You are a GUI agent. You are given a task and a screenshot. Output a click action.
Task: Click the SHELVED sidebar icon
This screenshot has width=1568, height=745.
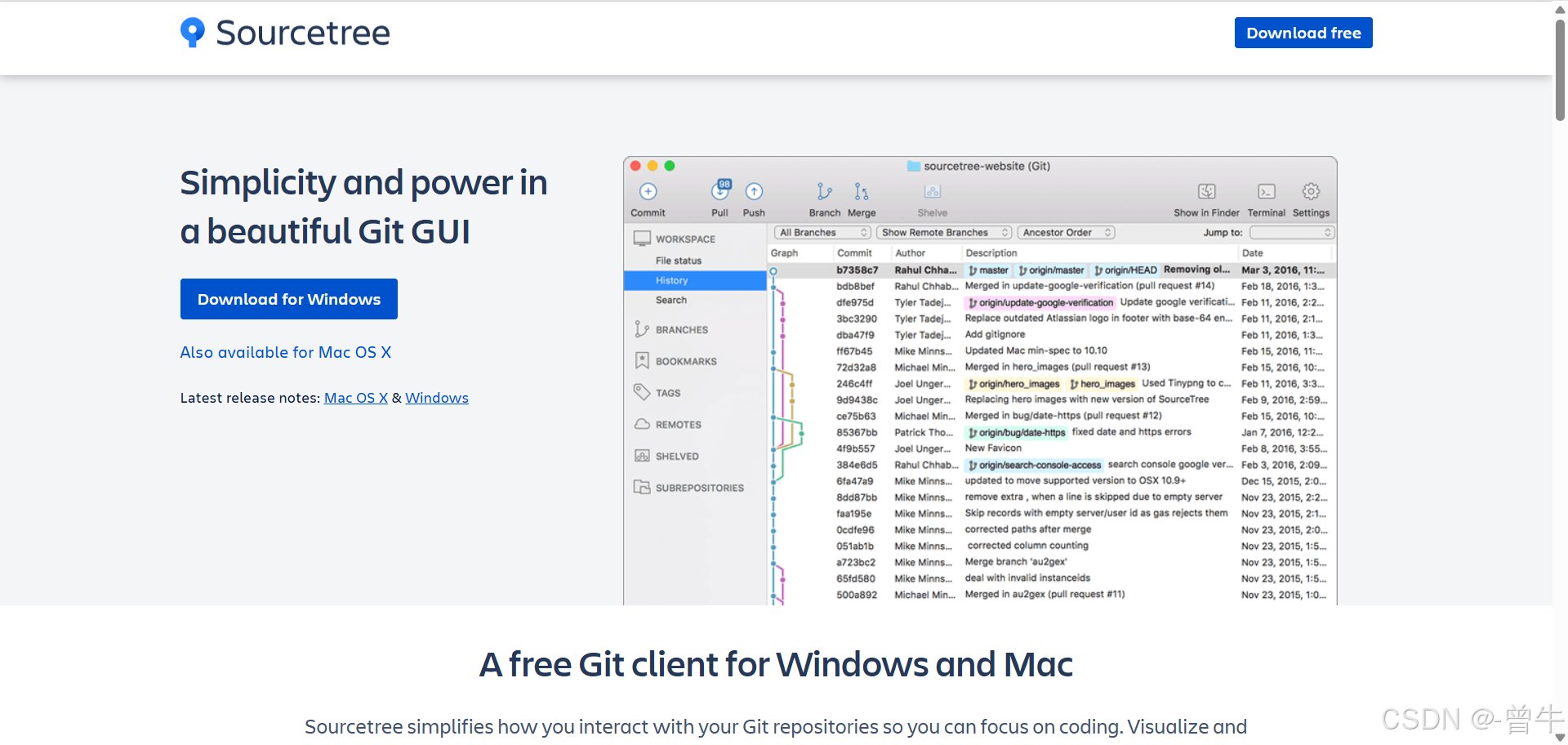tap(642, 456)
